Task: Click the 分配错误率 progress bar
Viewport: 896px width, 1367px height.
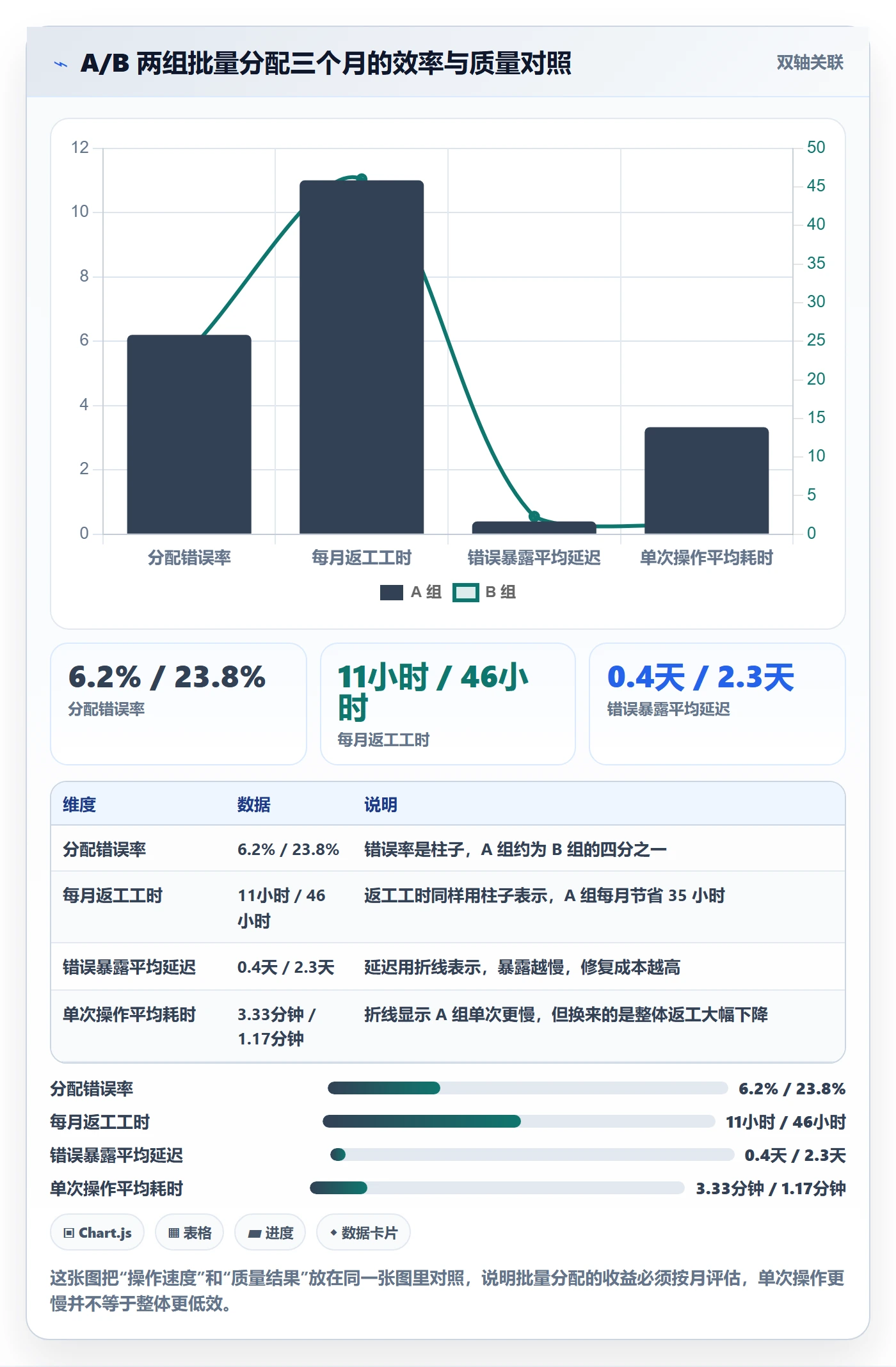Action: (527, 1088)
